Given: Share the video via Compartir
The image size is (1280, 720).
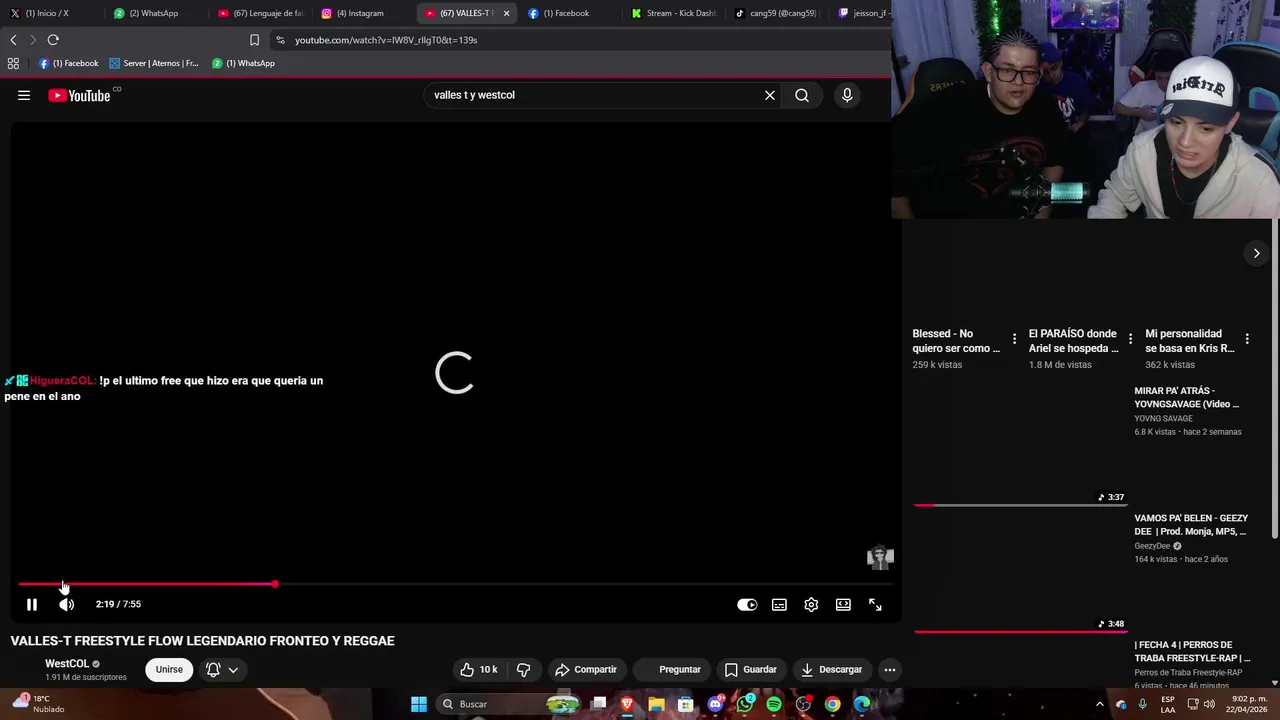Looking at the screenshot, I should pyautogui.click(x=586, y=669).
